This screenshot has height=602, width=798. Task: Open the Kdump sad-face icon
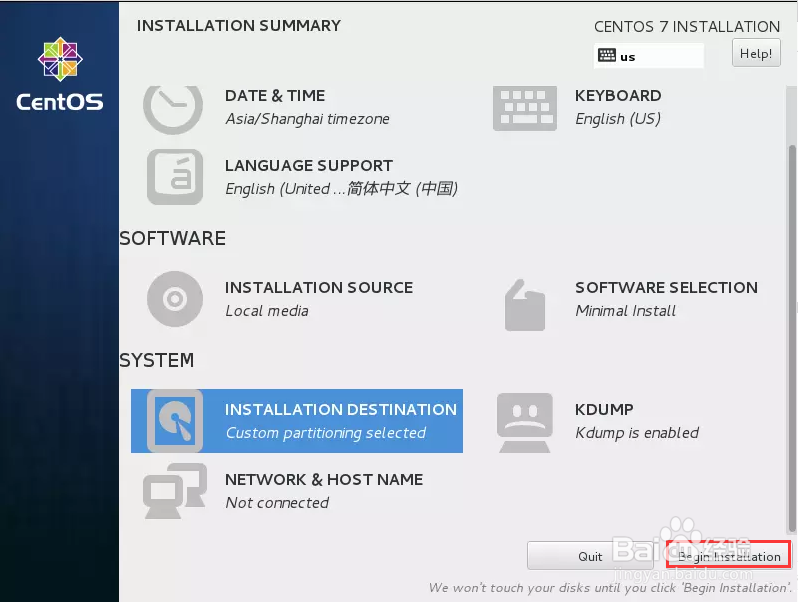coord(525,422)
